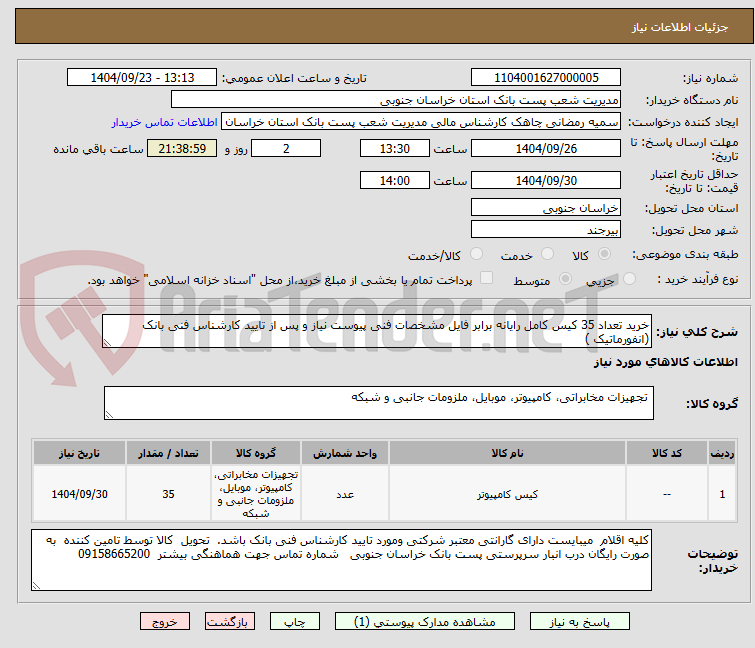Click the جزئیات اطلاعات نیاز page title

pos(679,27)
